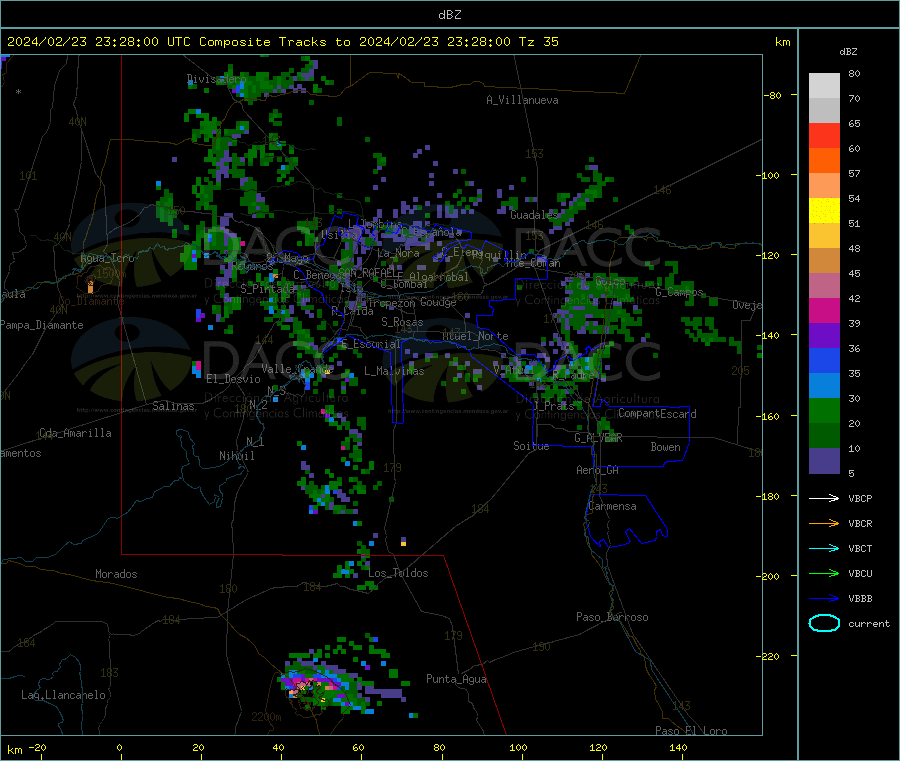This screenshot has height=761, width=900.
Task: Click the Los_Toldos map label
Action: 398,573
